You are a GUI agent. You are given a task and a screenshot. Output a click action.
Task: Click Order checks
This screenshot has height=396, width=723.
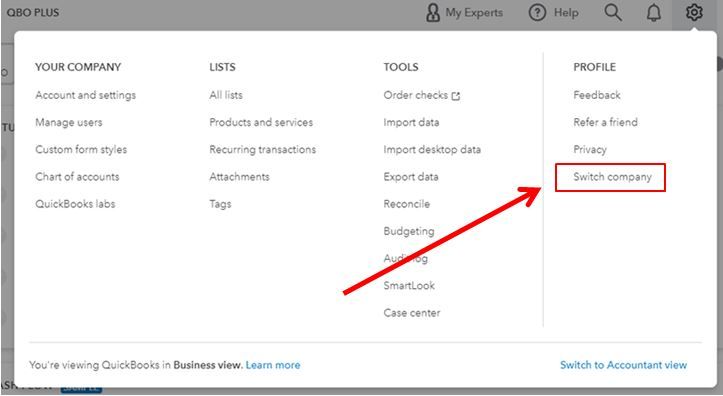pyautogui.click(x=415, y=95)
